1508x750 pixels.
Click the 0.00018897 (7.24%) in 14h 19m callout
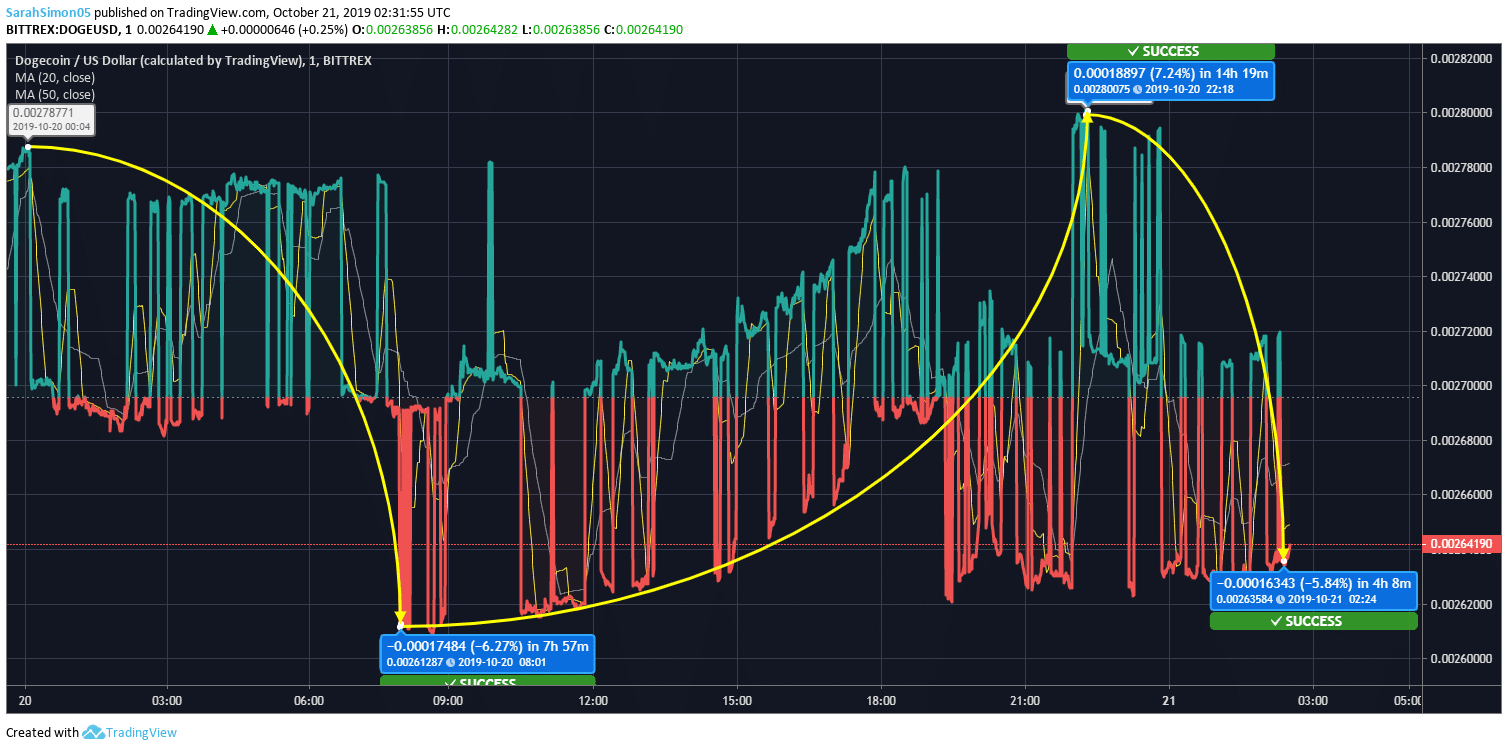coord(1171,81)
